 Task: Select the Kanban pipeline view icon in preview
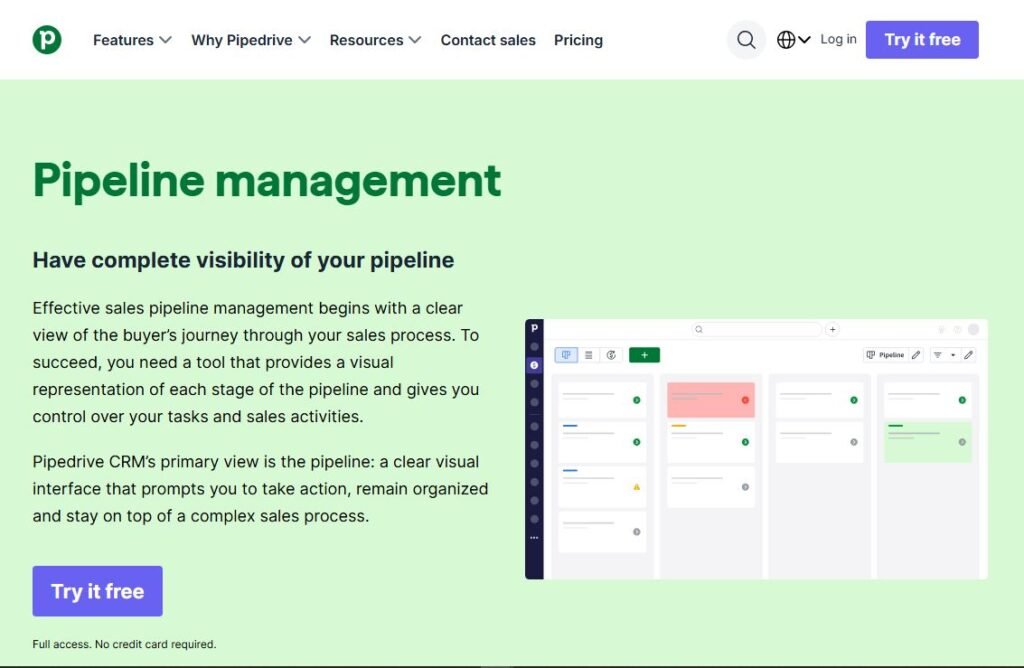pyautogui.click(x=566, y=354)
